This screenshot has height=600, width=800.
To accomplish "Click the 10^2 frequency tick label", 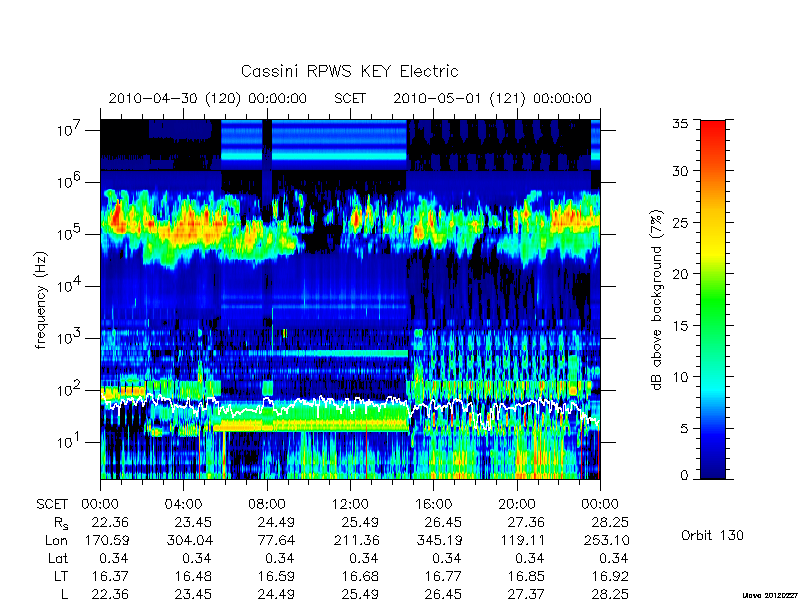I will pos(69,390).
